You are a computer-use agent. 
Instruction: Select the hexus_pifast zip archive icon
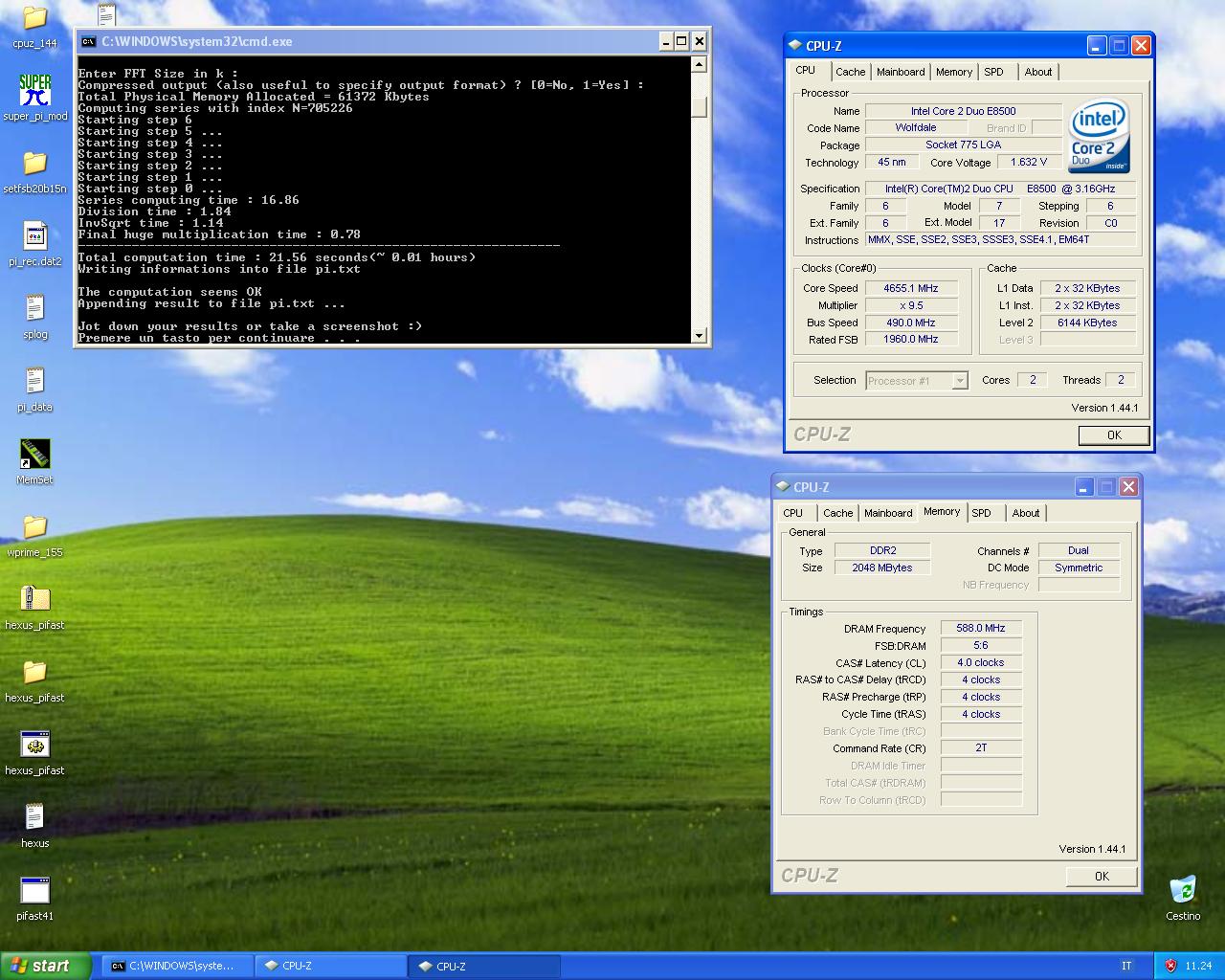tap(34, 599)
